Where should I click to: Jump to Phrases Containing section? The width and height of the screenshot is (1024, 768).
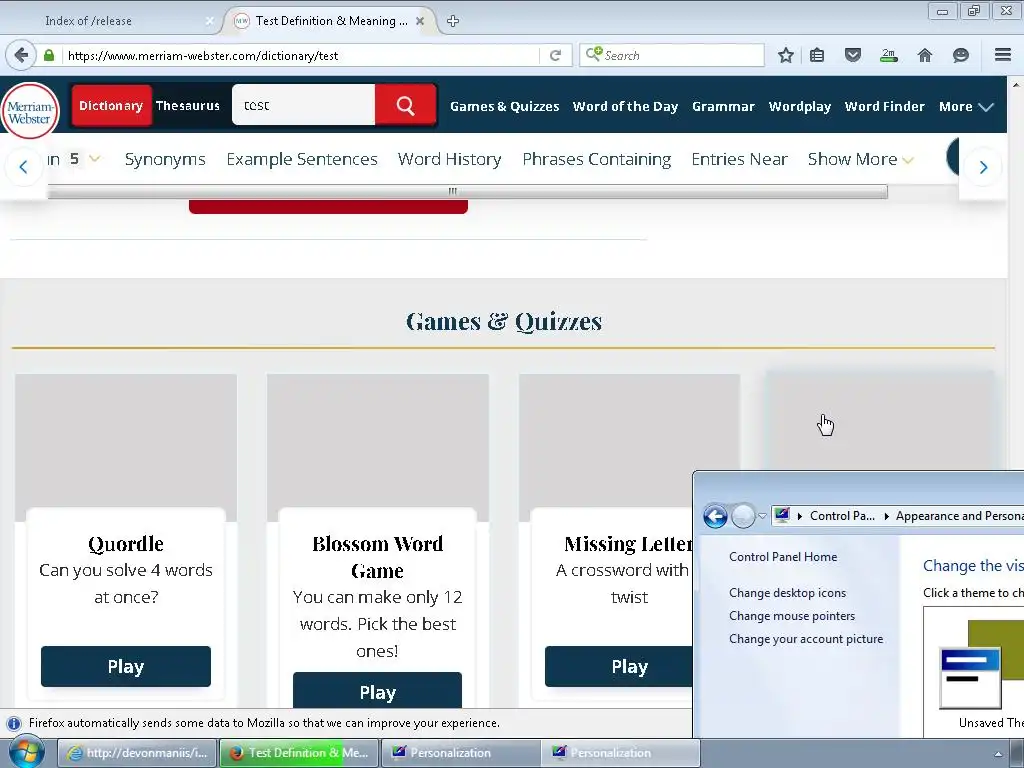coord(597,159)
